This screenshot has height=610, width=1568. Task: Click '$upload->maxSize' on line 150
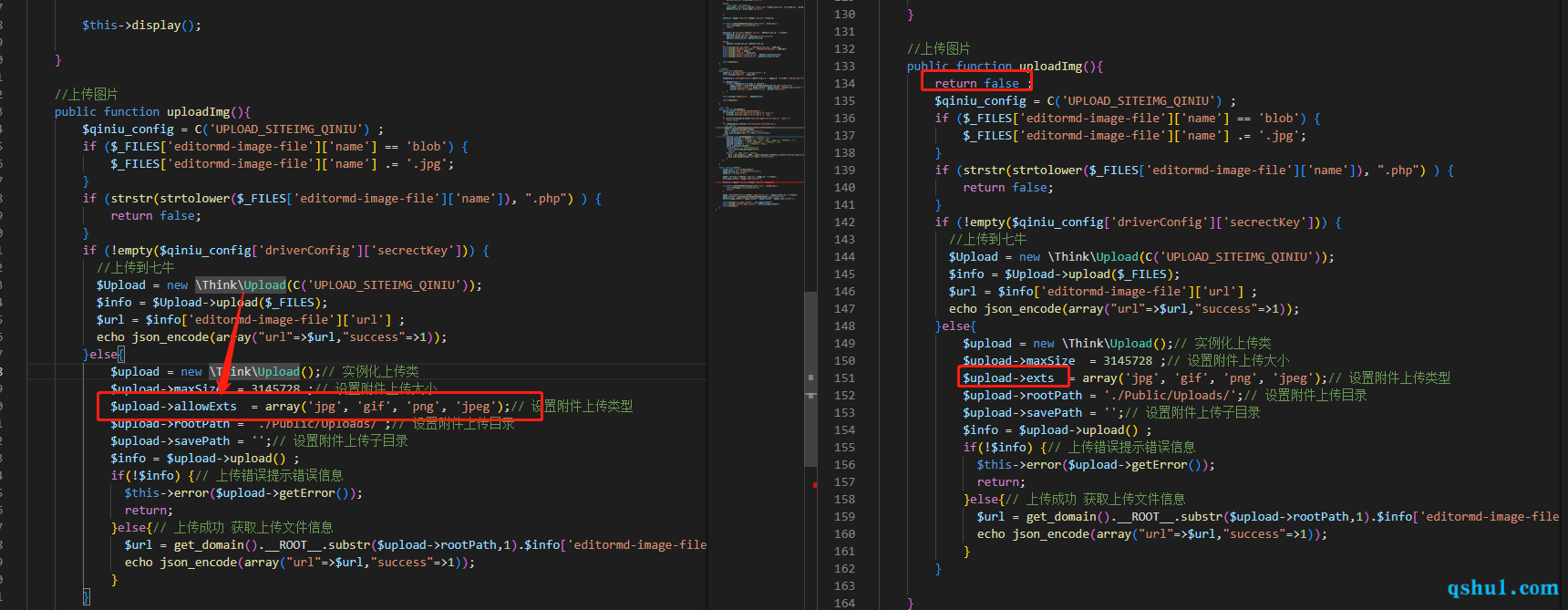(1019, 360)
